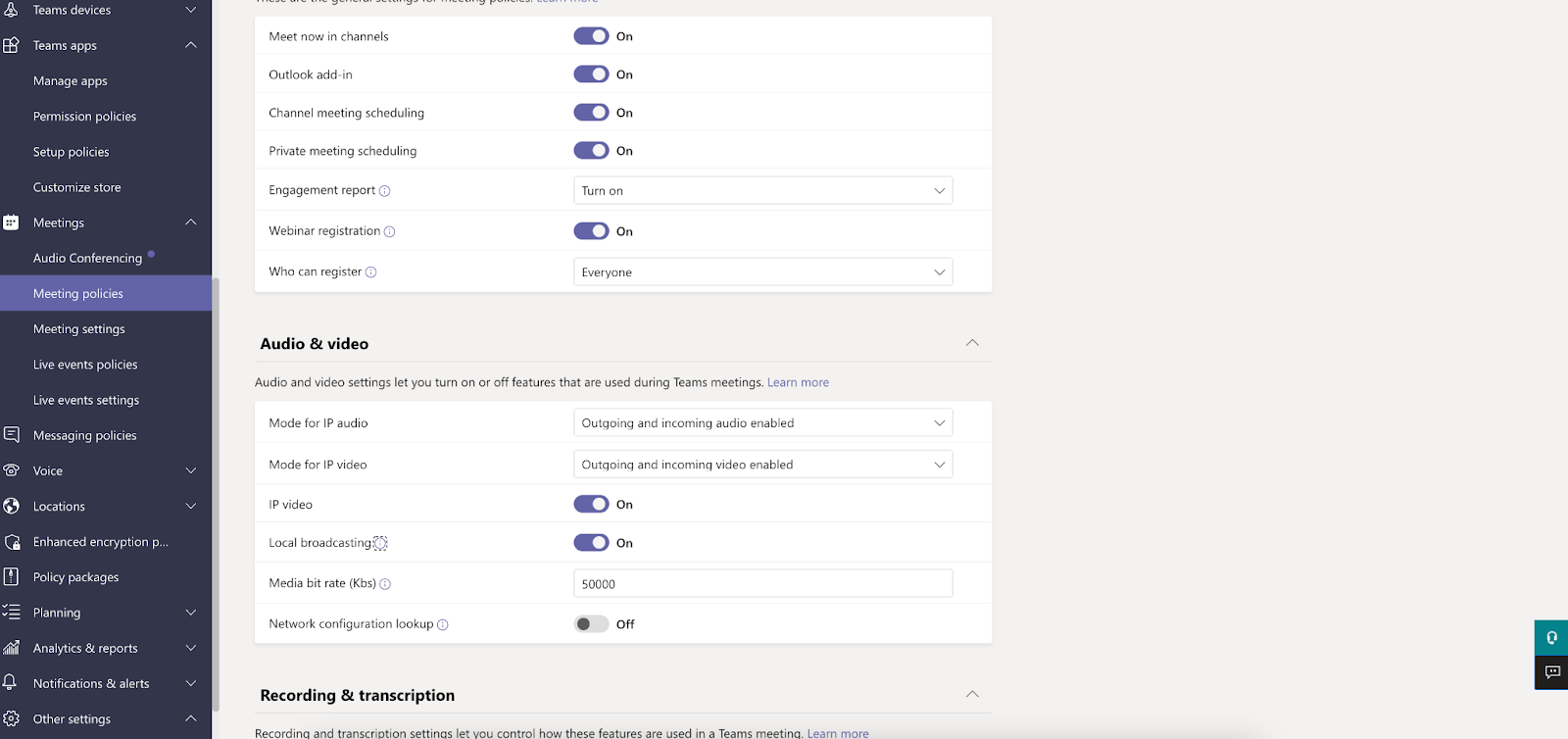Expand Teams devices chevron
The image size is (1568, 739).
pos(191,10)
